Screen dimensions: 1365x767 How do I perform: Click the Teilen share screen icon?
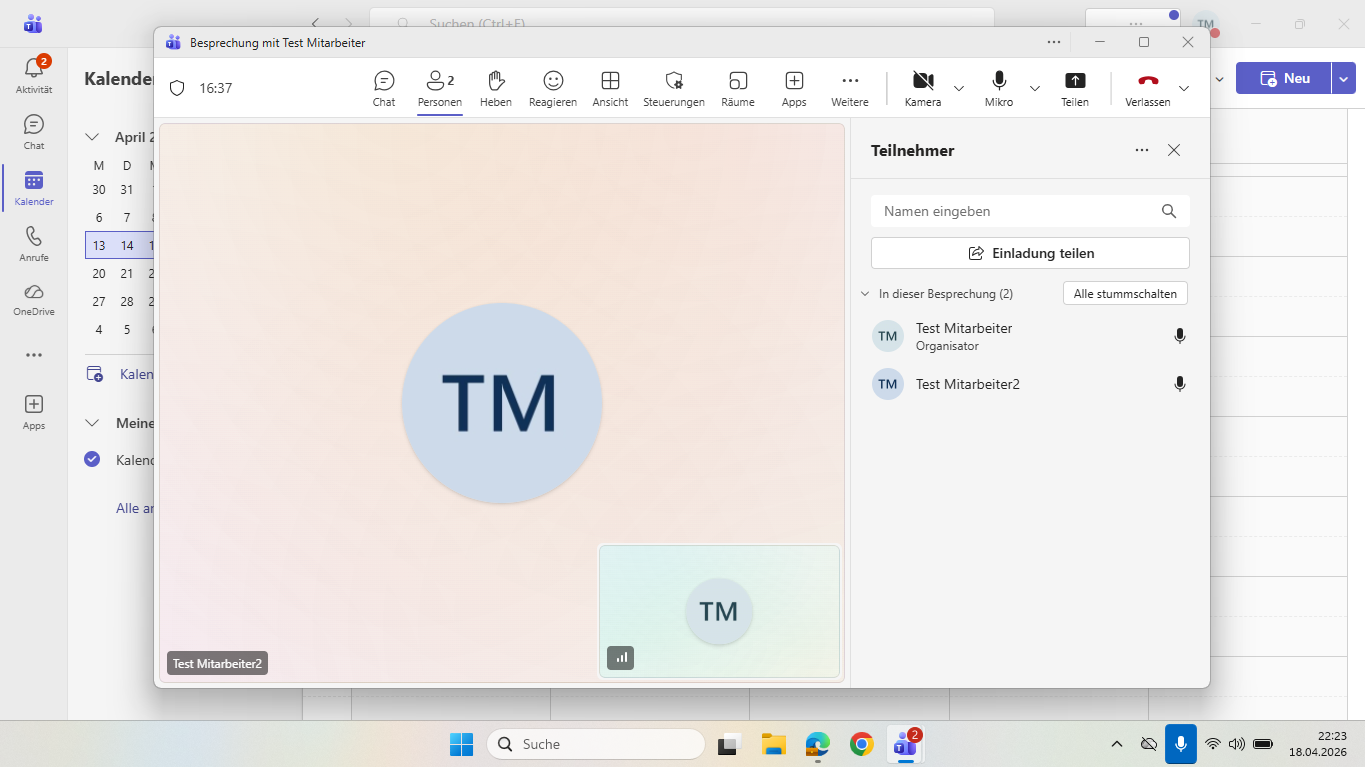[1074, 88]
